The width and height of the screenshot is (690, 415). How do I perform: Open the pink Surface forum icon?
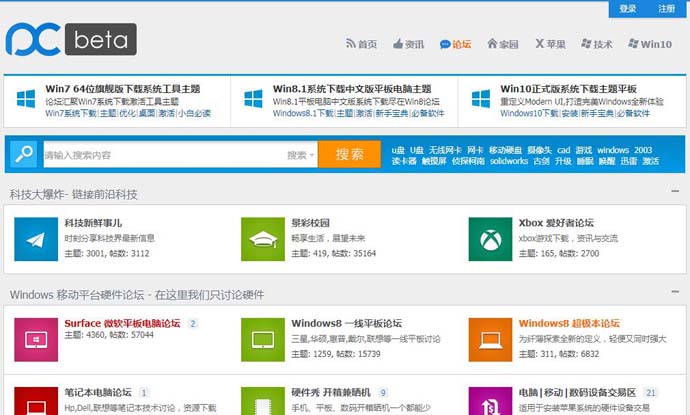36,339
